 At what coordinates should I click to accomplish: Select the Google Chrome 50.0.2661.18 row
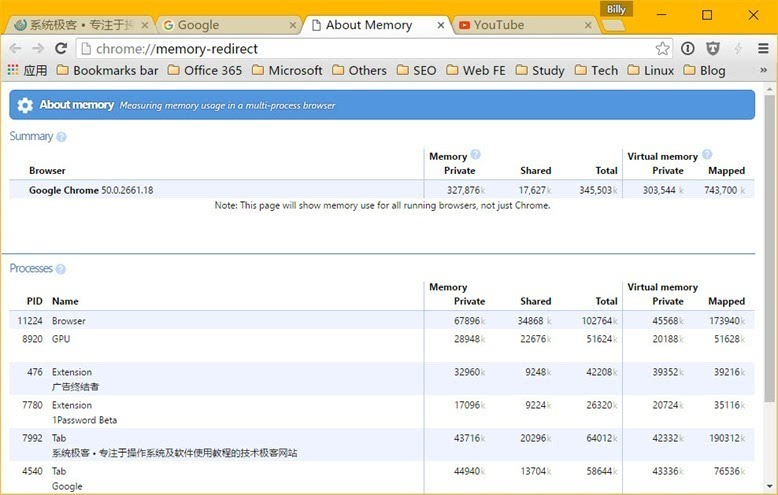click(x=382, y=190)
